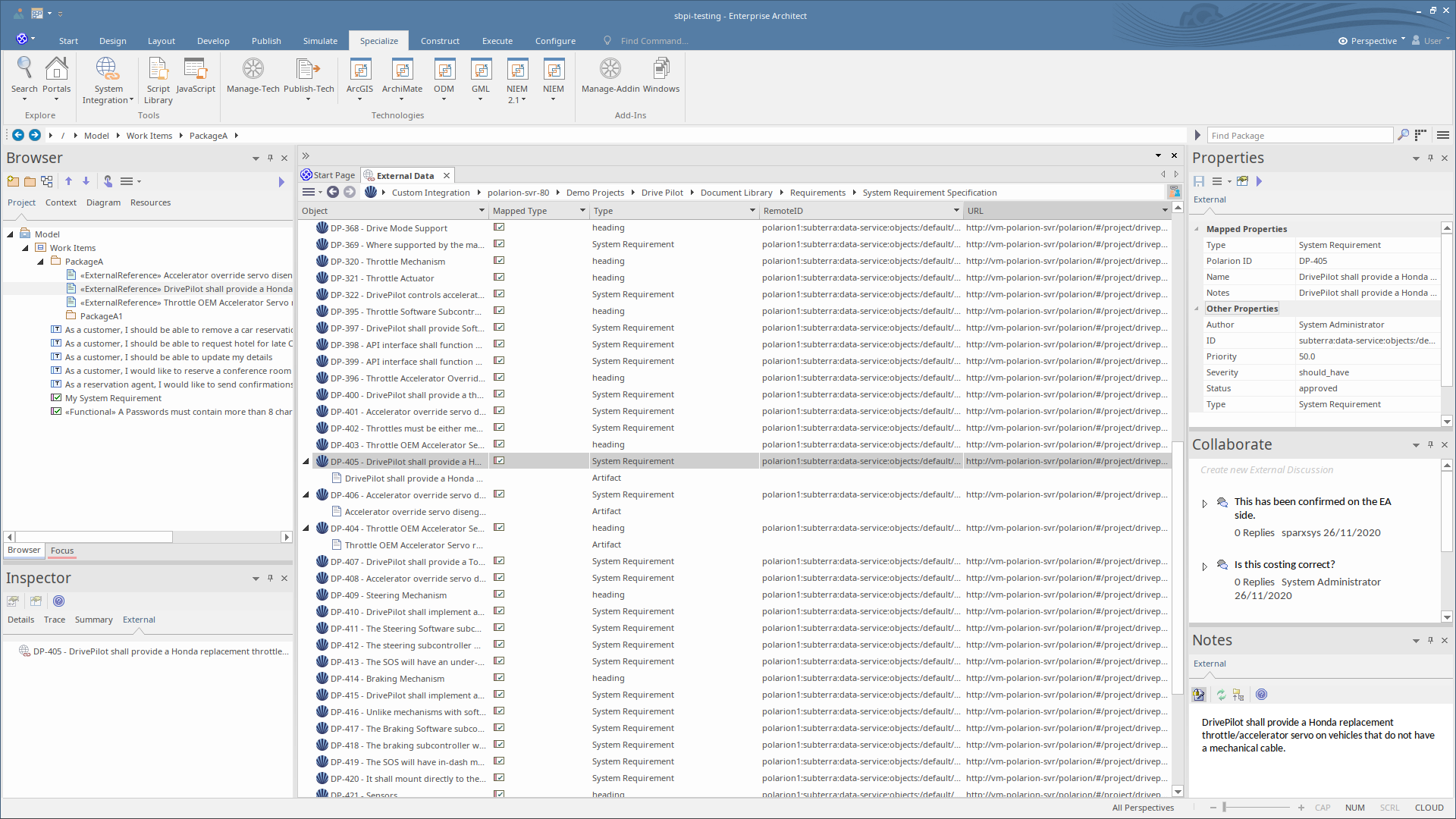Click the navigate forward arrow in the breadcrumb bar
This screenshot has width=1456, height=819.
coord(35,135)
